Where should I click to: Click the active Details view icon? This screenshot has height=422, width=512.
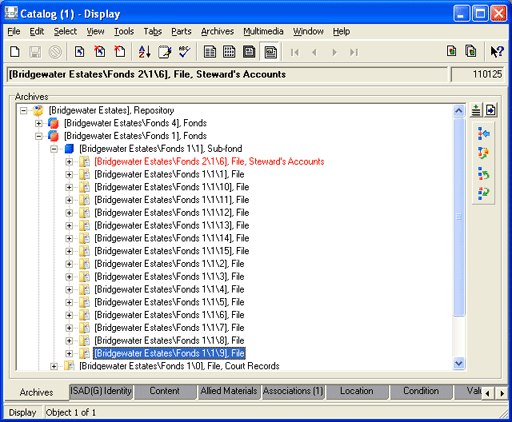pyautogui.click(x=270, y=52)
